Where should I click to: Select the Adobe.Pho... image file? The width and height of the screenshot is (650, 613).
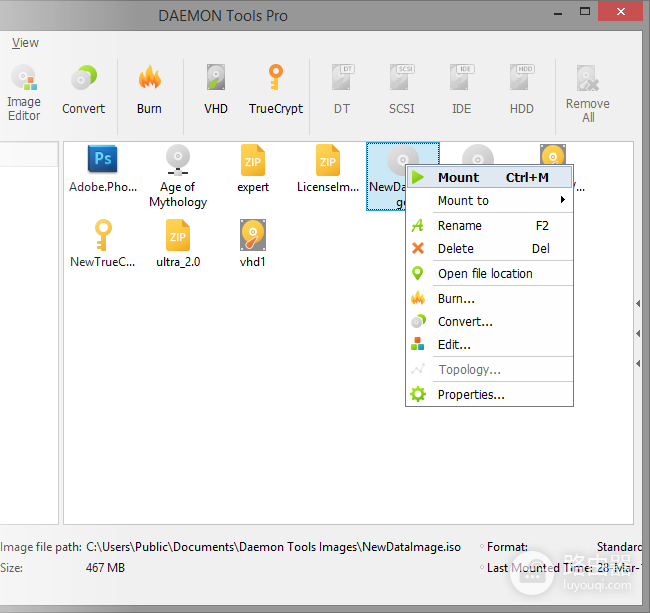coord(103,169)
